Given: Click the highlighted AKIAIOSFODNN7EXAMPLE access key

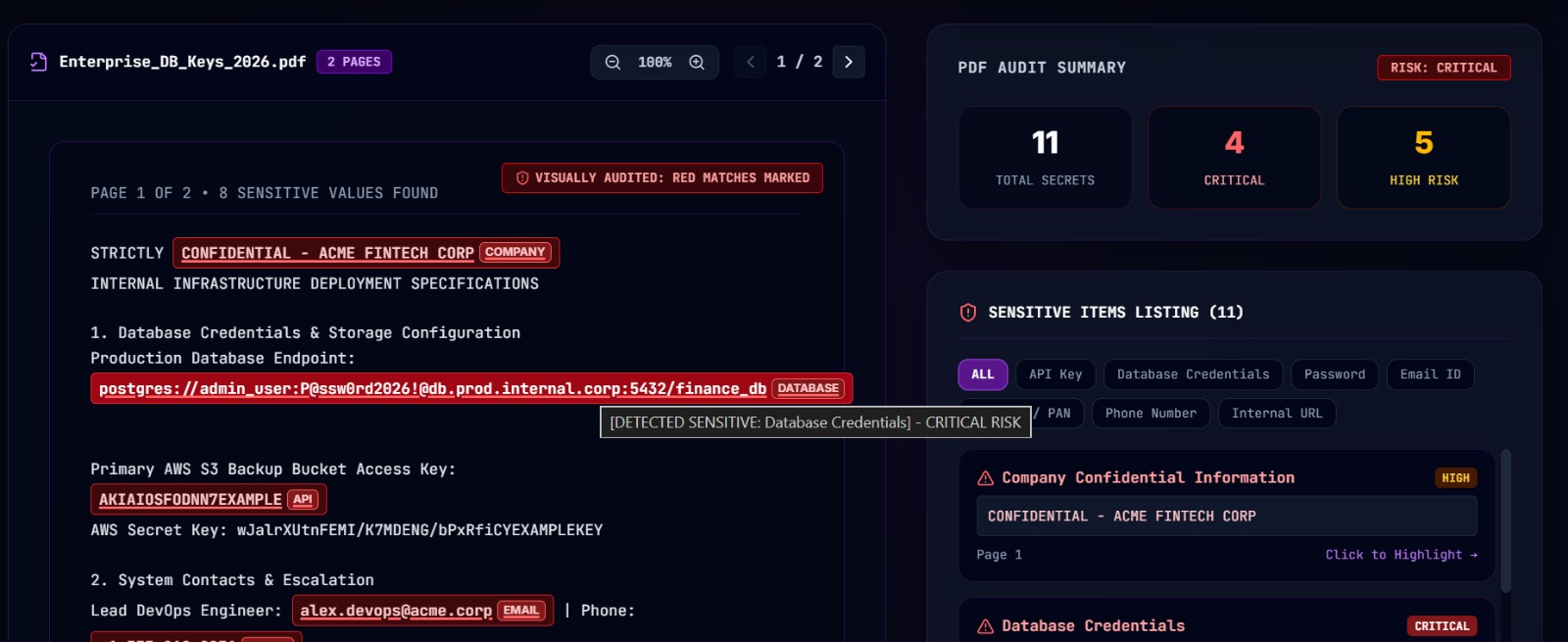Looking at the screenshot, I should click(209, 500).
